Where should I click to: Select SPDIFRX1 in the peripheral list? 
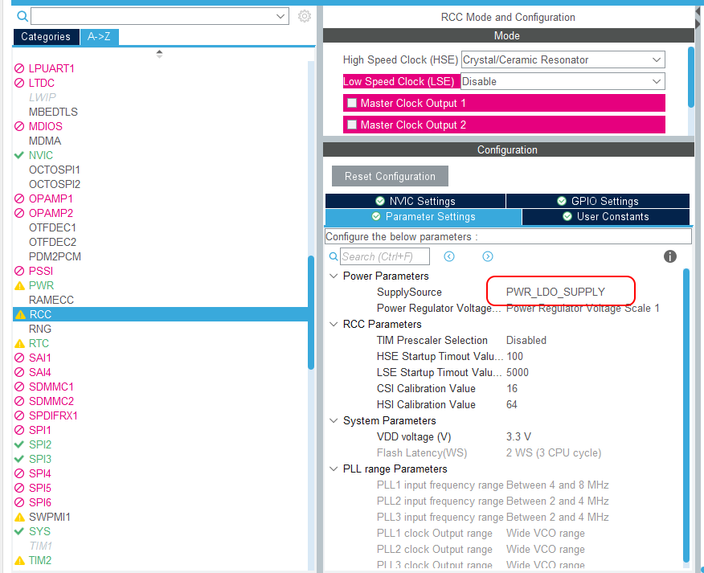click(53, 416)
